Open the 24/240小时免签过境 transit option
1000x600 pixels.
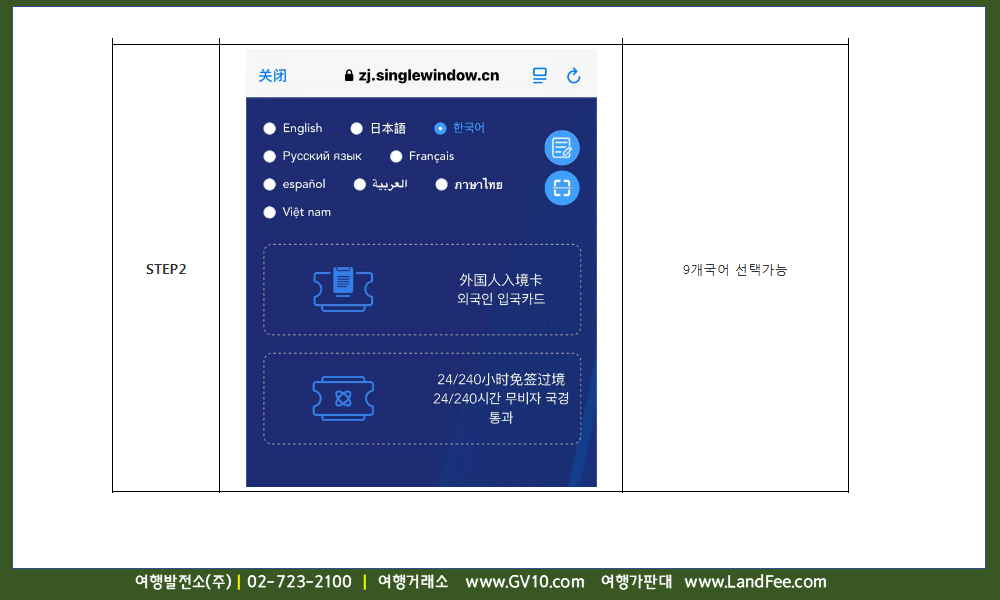click(x=422, y=399)
